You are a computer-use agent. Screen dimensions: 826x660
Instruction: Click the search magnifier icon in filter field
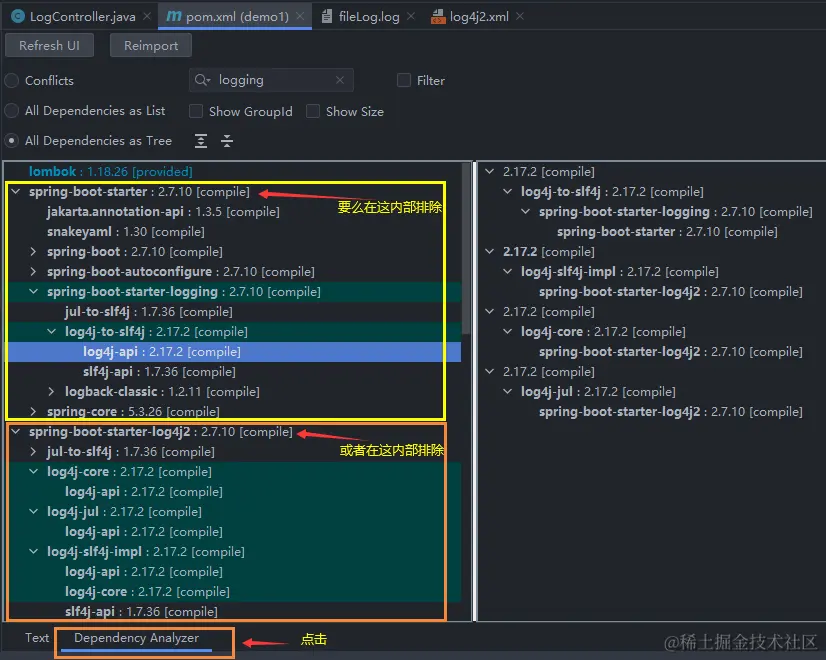coord(202,80)
